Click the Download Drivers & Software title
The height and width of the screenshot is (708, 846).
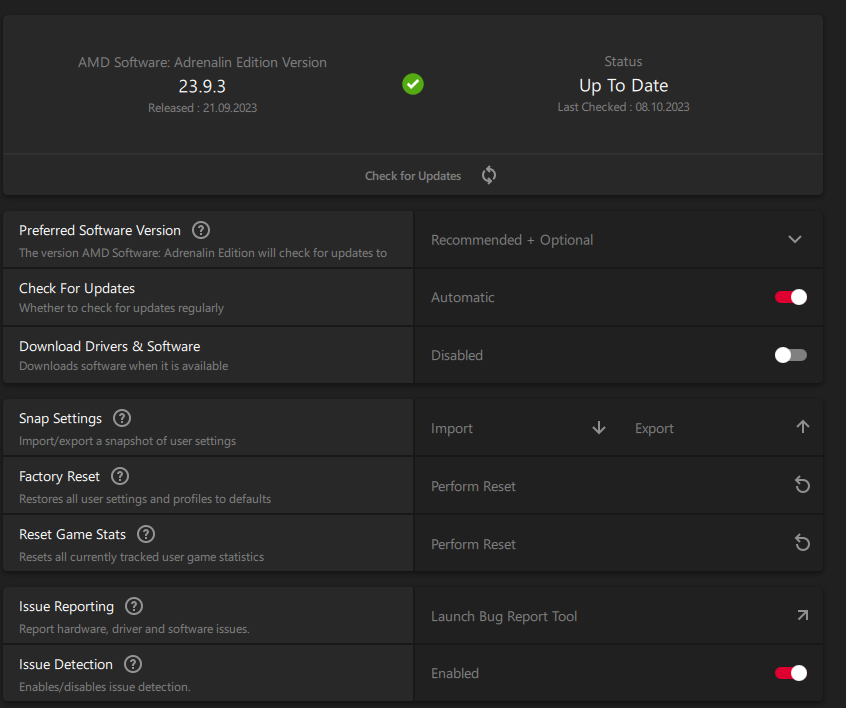click(110, 346)
